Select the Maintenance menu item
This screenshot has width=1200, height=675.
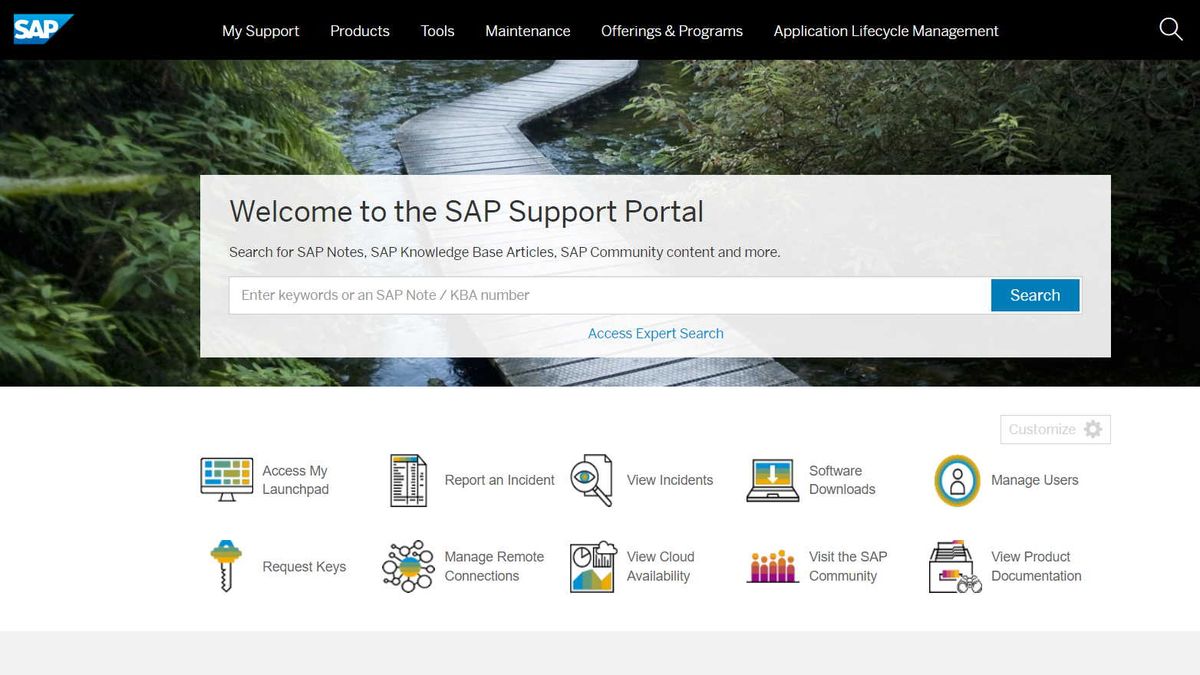527,31
